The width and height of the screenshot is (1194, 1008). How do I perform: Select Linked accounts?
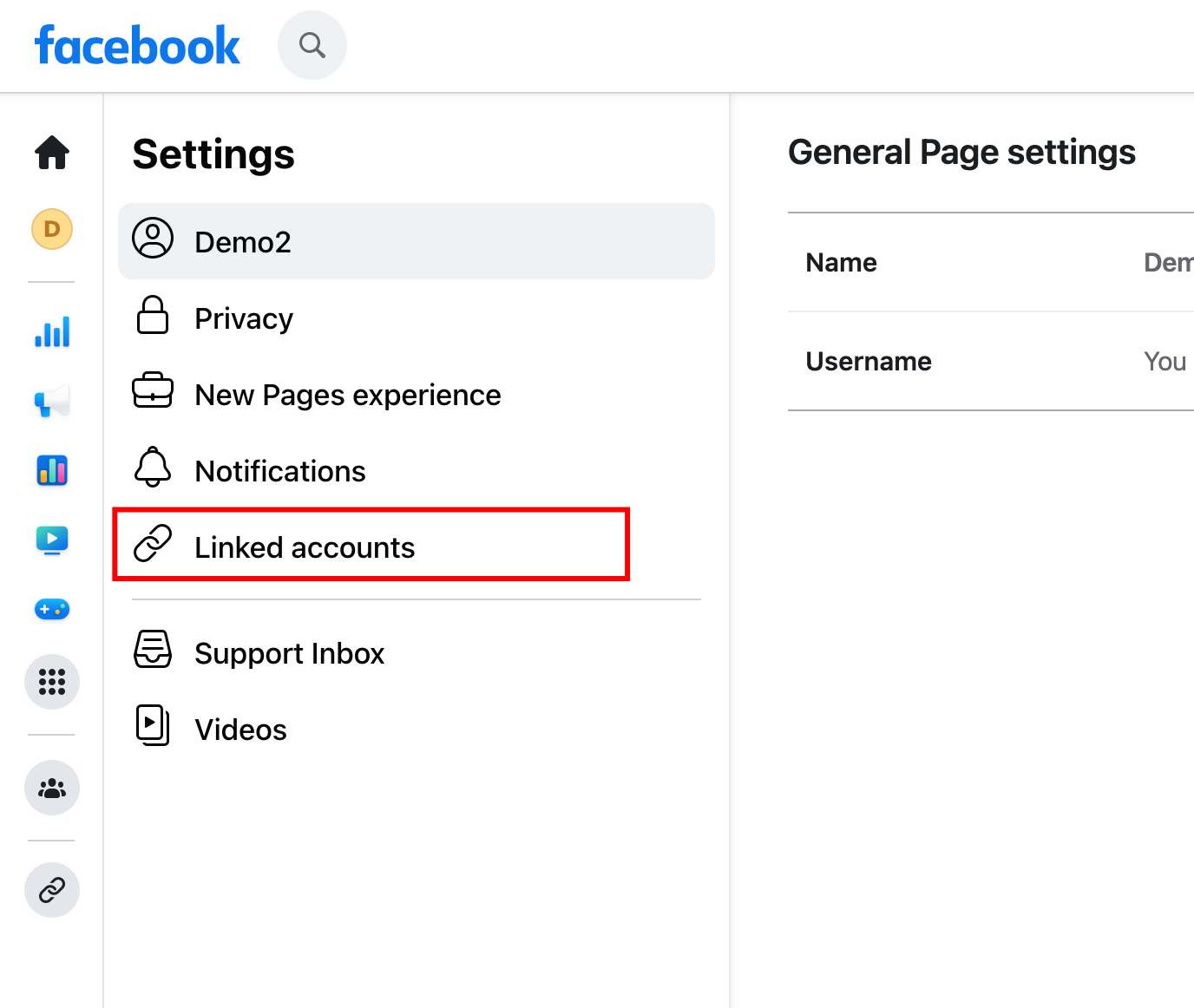pos(371,545)
